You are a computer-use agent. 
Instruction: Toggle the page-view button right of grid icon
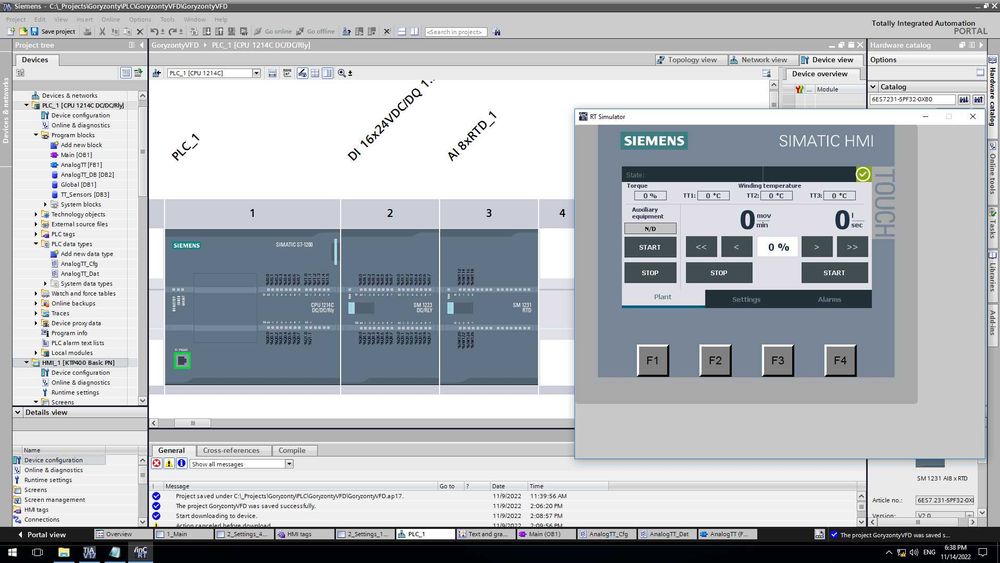[327, 73]
